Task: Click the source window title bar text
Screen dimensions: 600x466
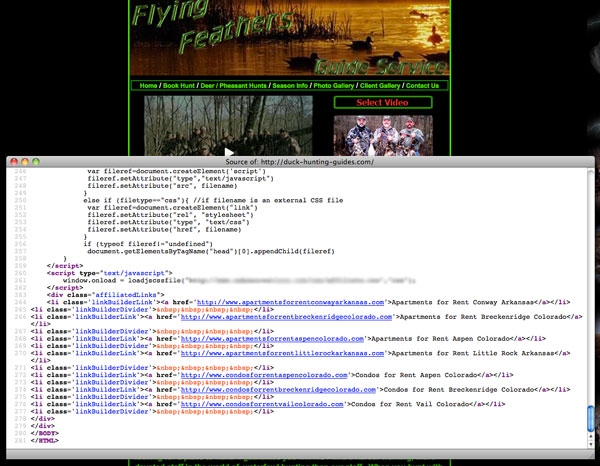Action: click(x=300, y=162)
